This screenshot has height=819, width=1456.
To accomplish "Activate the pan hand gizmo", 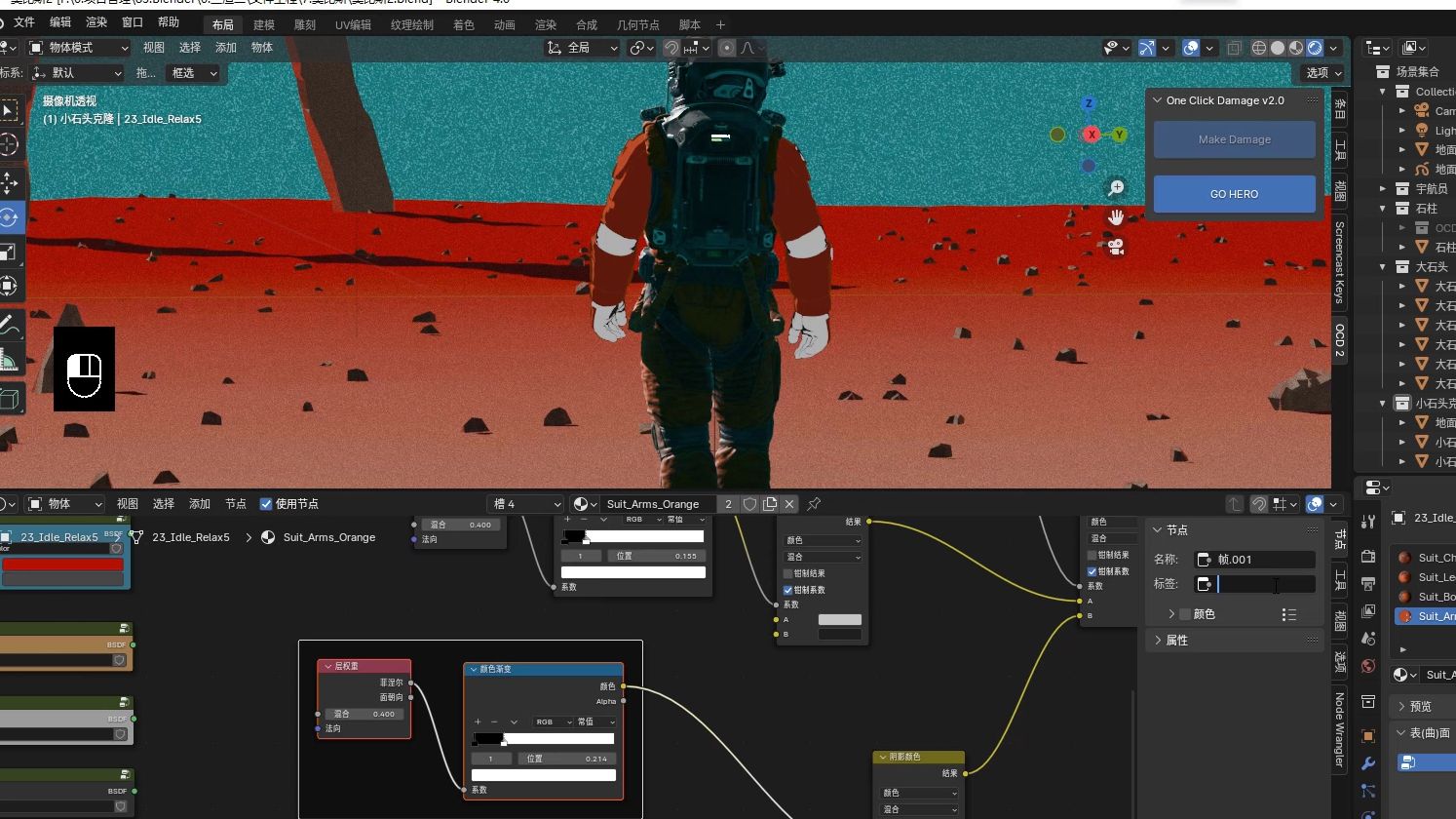I will coord(1116,216).
